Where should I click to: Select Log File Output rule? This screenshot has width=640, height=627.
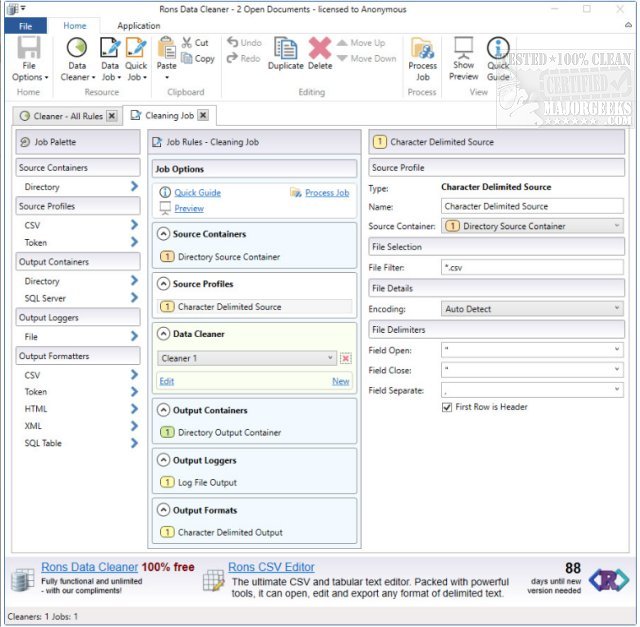(198, 482)
